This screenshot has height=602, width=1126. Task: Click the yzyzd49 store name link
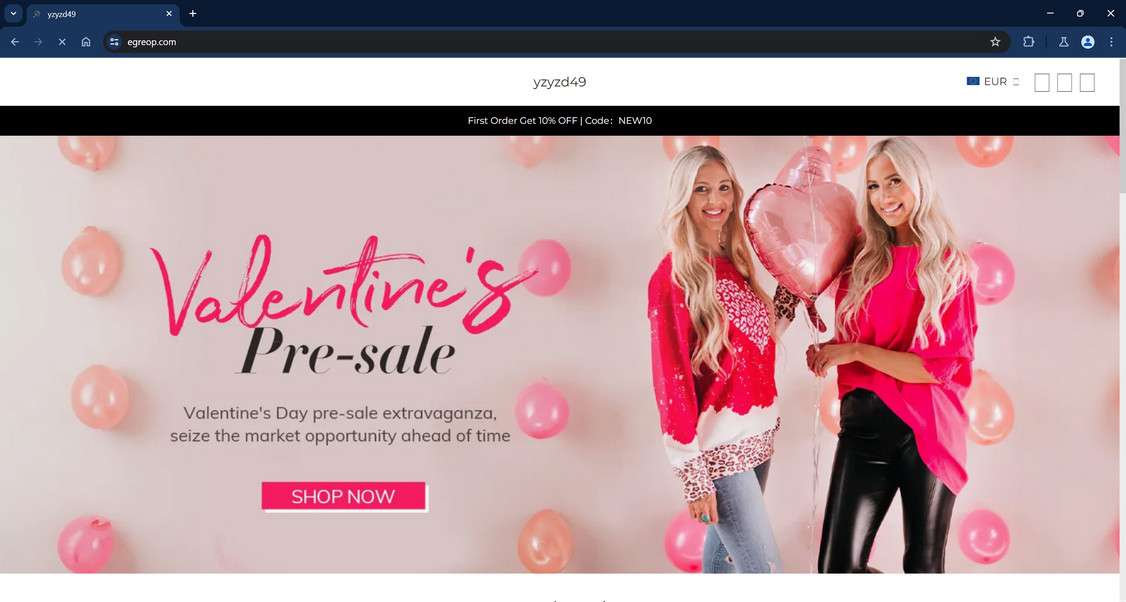pyautogui.click(x=559, y=82)
